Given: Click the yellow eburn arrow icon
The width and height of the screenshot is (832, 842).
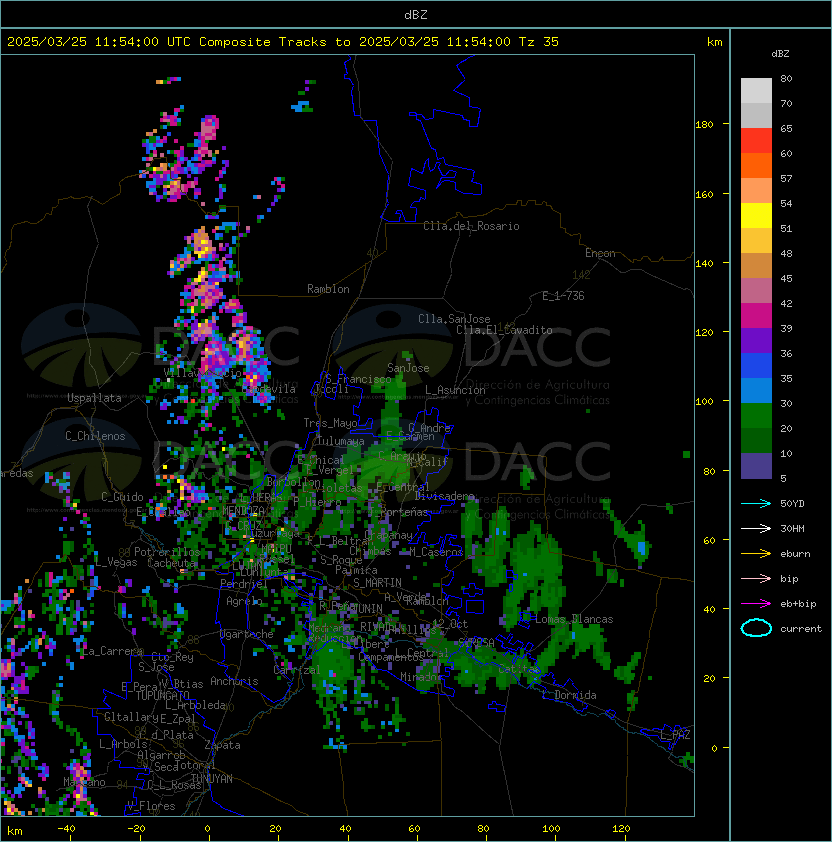Looking at the screenshot, I should click(x=756, y=554).
